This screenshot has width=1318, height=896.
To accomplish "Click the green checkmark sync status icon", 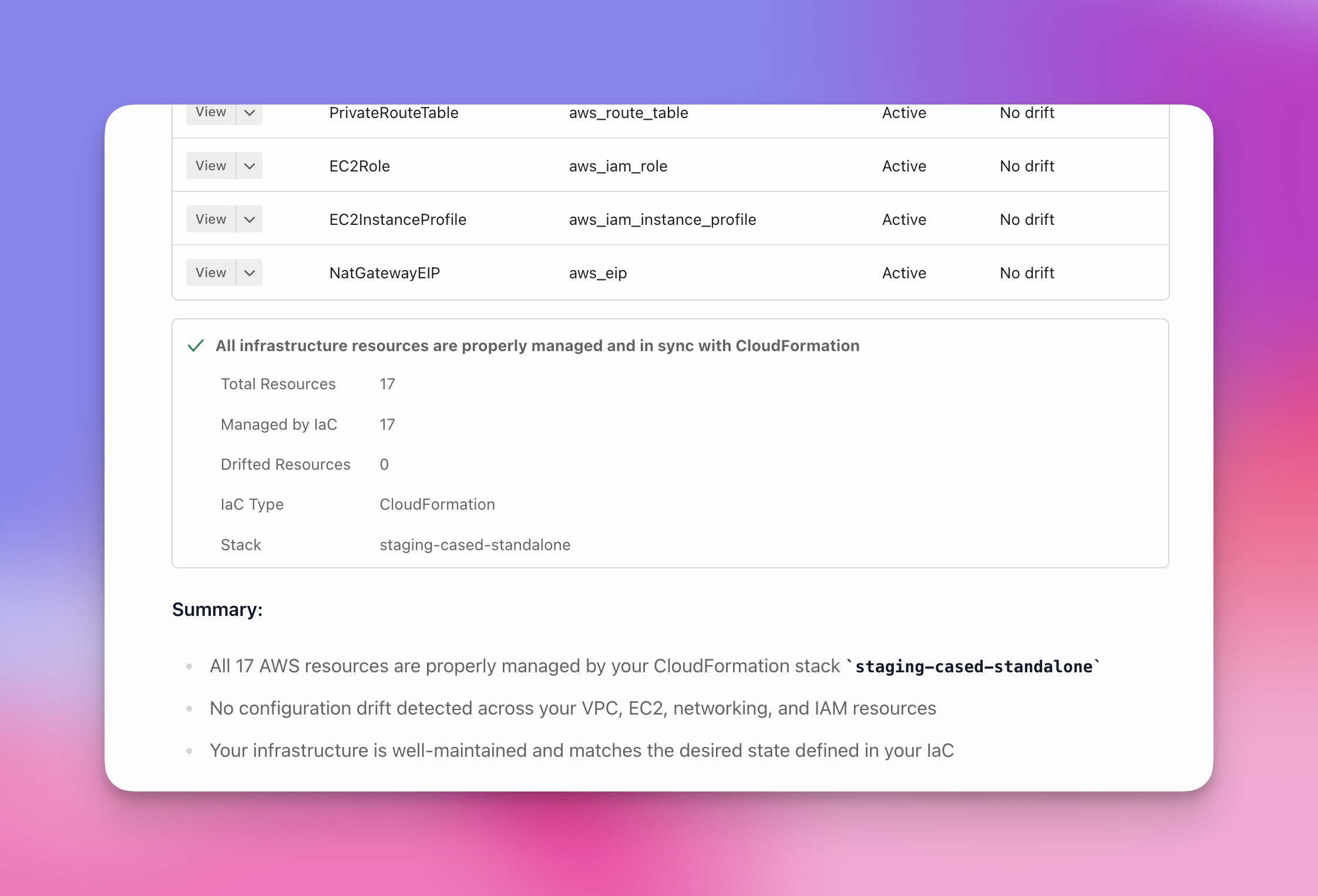I will pyautogui.click(x=196, y=346).
